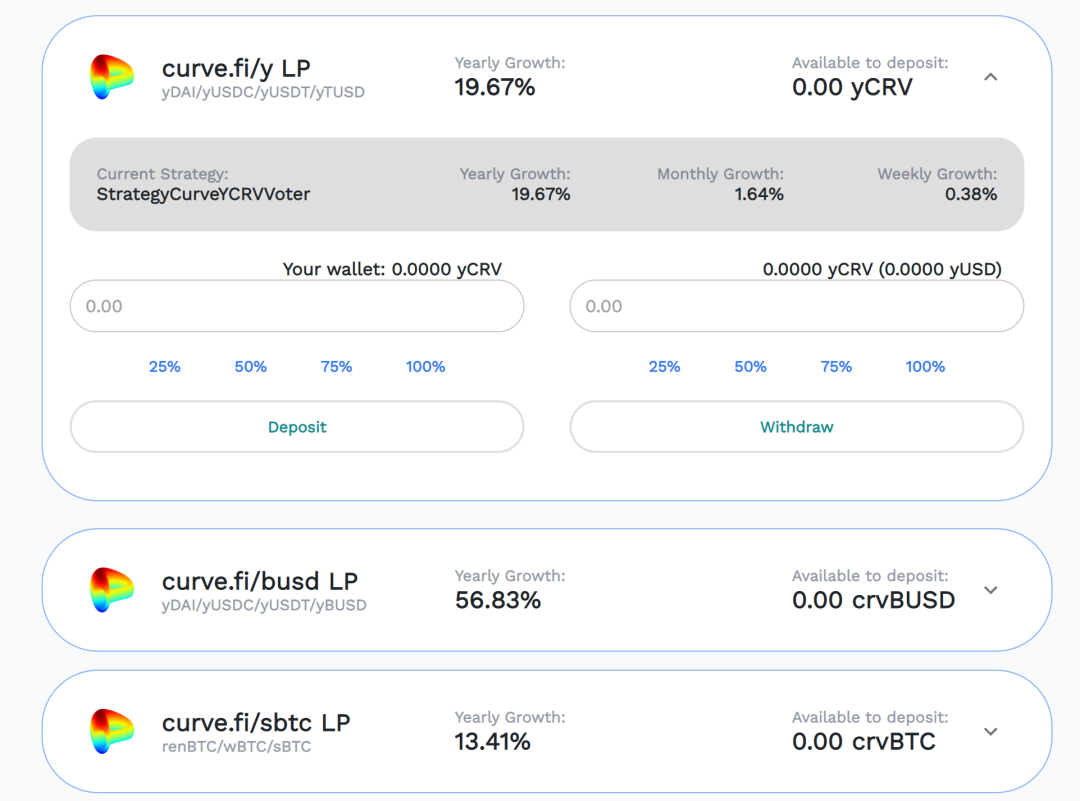Click the Withdraw button

click(x=797, y=427)
